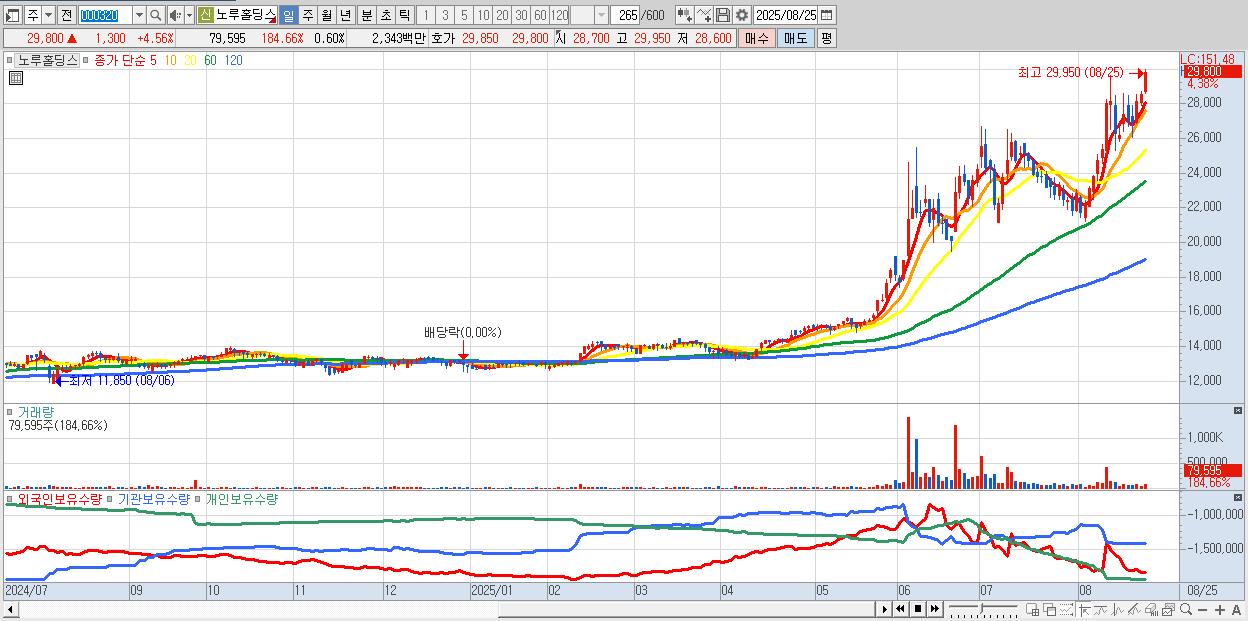1248x621 pixels.
Task: Click the rewind button on chart bar
Action: click(x=900, y=609)
